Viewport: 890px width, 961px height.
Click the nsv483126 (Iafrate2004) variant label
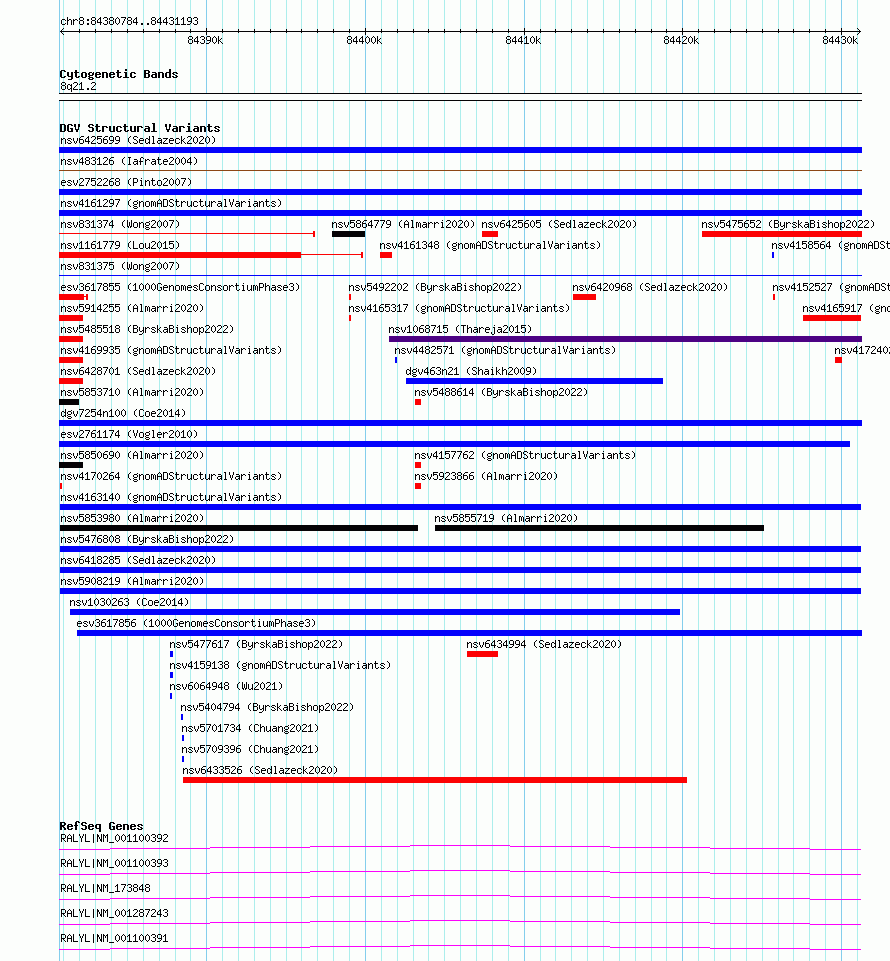[x=129, y=161]
